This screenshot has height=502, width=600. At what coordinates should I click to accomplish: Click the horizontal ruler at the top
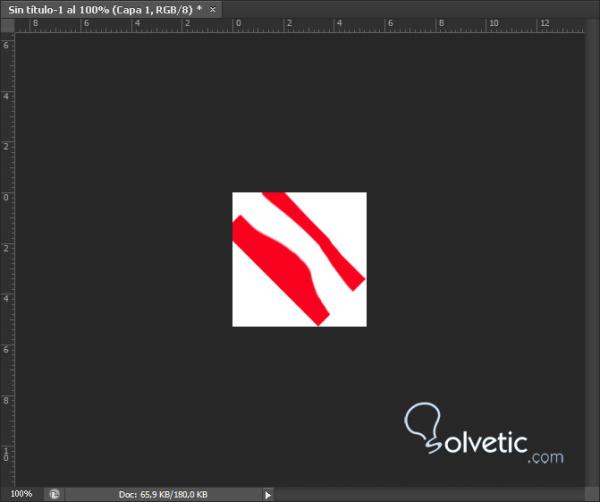tap(299, 25)
